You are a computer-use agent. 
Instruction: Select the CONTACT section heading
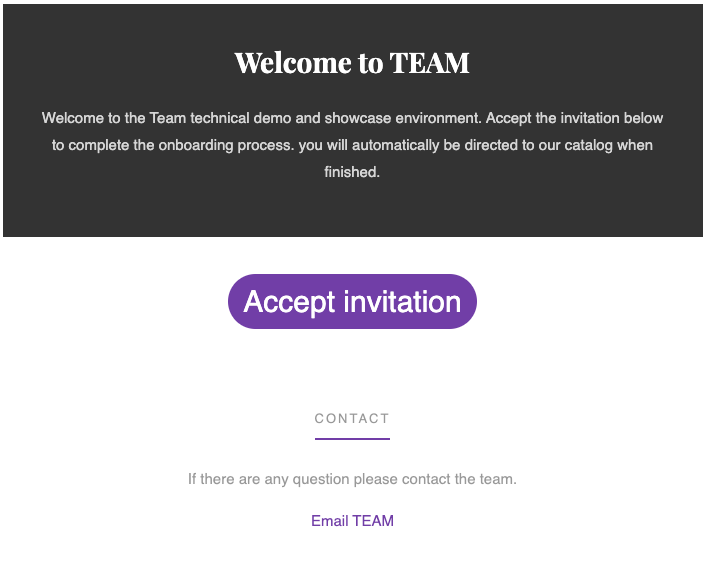pyautogui.click(x=352, y=419)
